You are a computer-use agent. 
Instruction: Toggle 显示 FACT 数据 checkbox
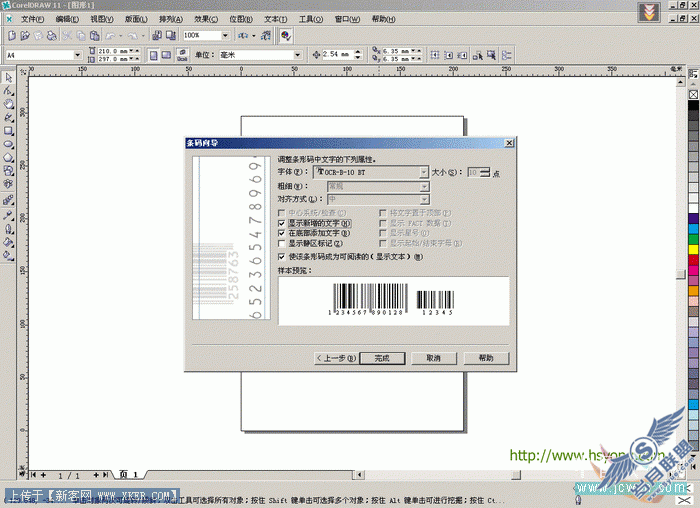(x=383, y=223)
